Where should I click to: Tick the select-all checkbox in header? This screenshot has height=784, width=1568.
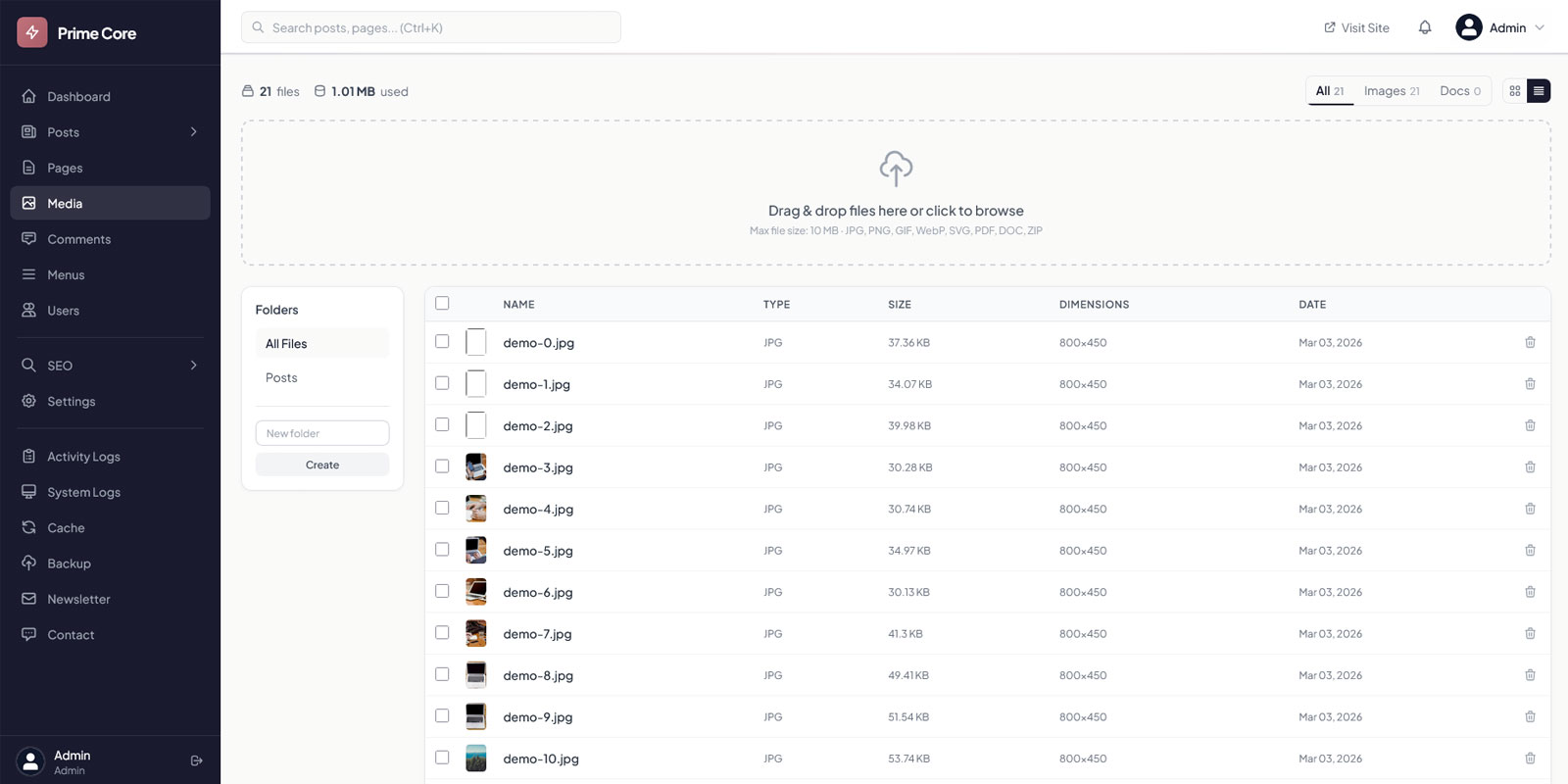point(442,304)
